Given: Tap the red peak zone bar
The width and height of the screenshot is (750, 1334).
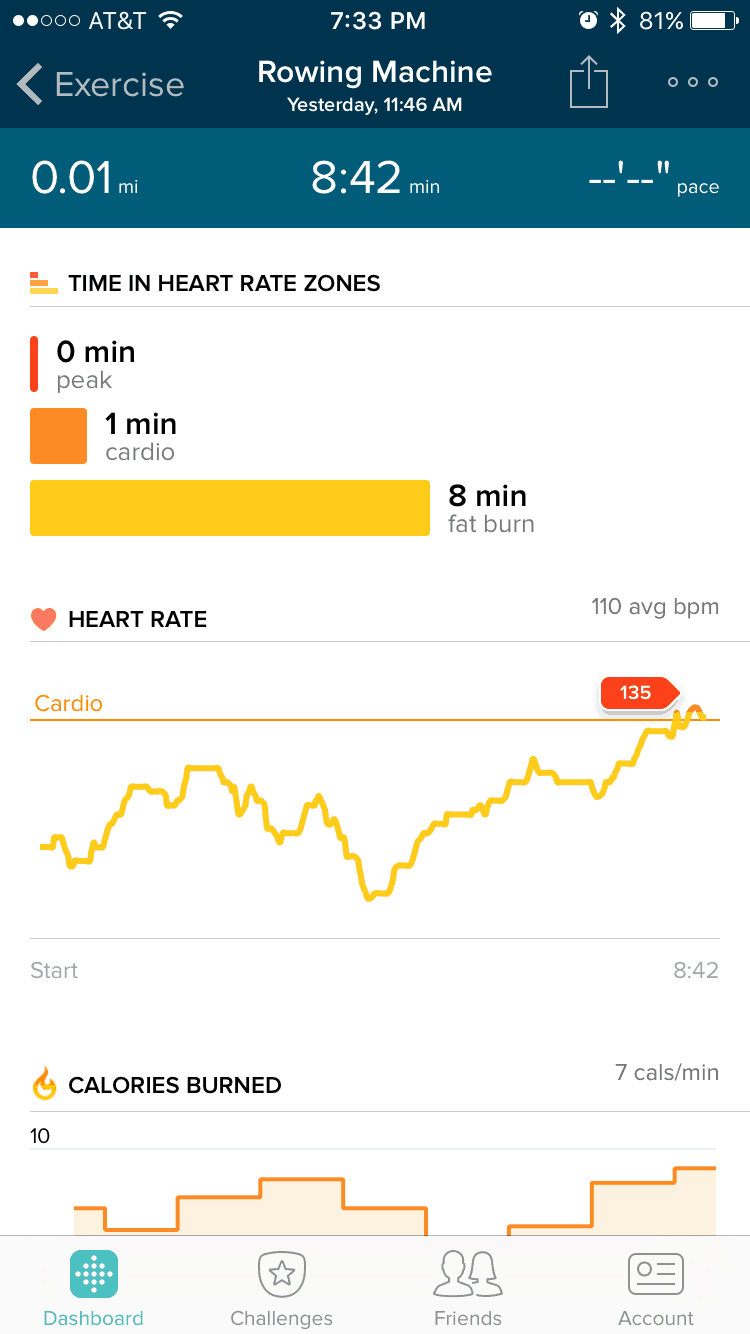Looking at the screenshot, I should pyautogui.click(x=34, y=364).
